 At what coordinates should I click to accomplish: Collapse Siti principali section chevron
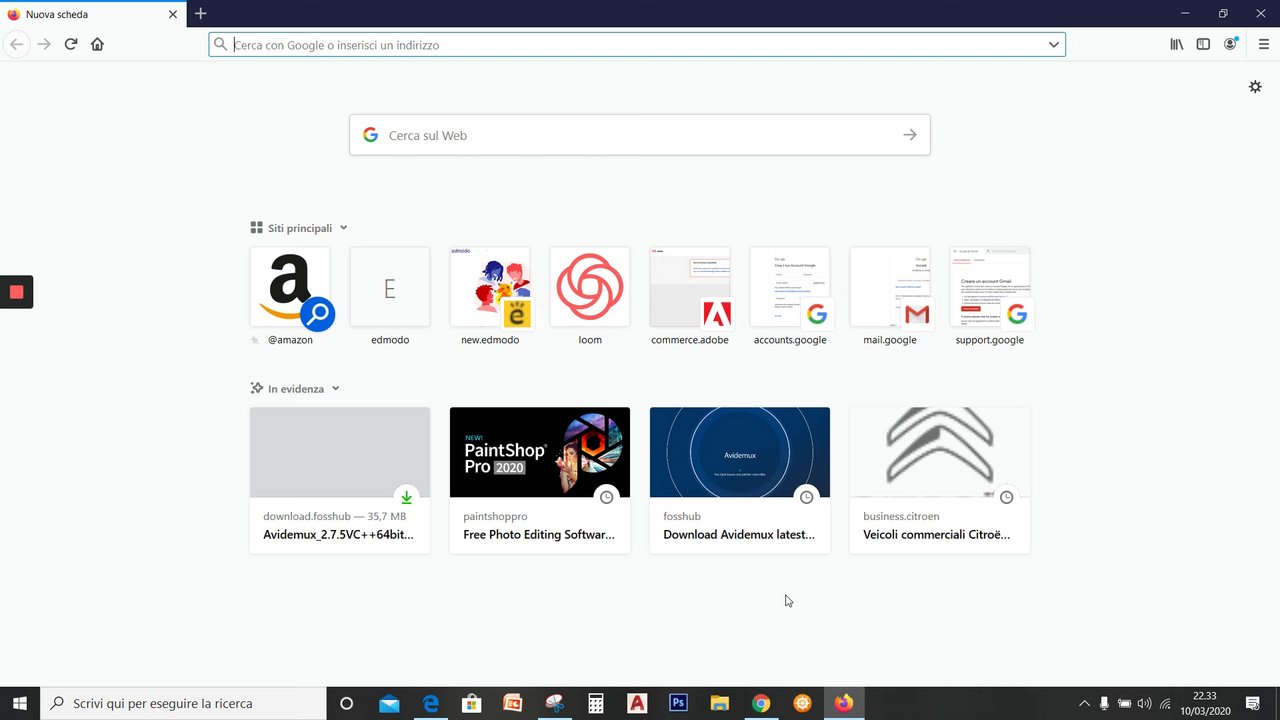tap(343, 228)
